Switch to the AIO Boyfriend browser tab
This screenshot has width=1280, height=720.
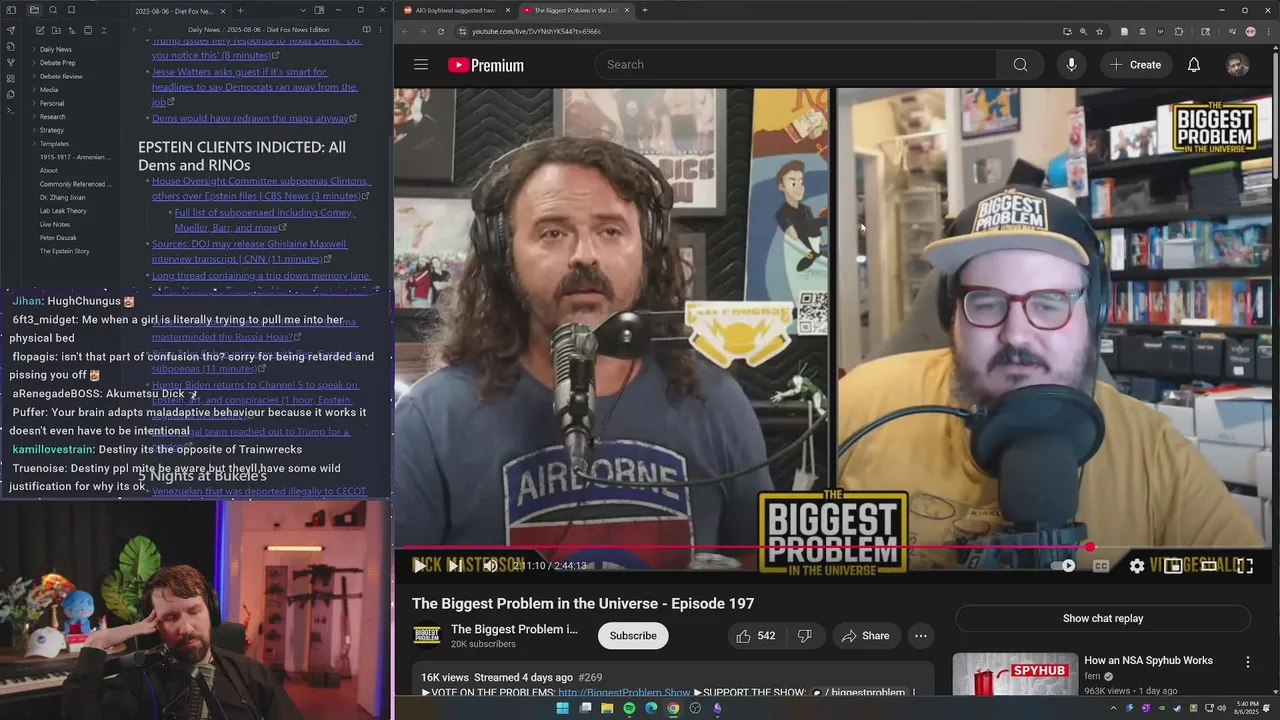(455, 10)
